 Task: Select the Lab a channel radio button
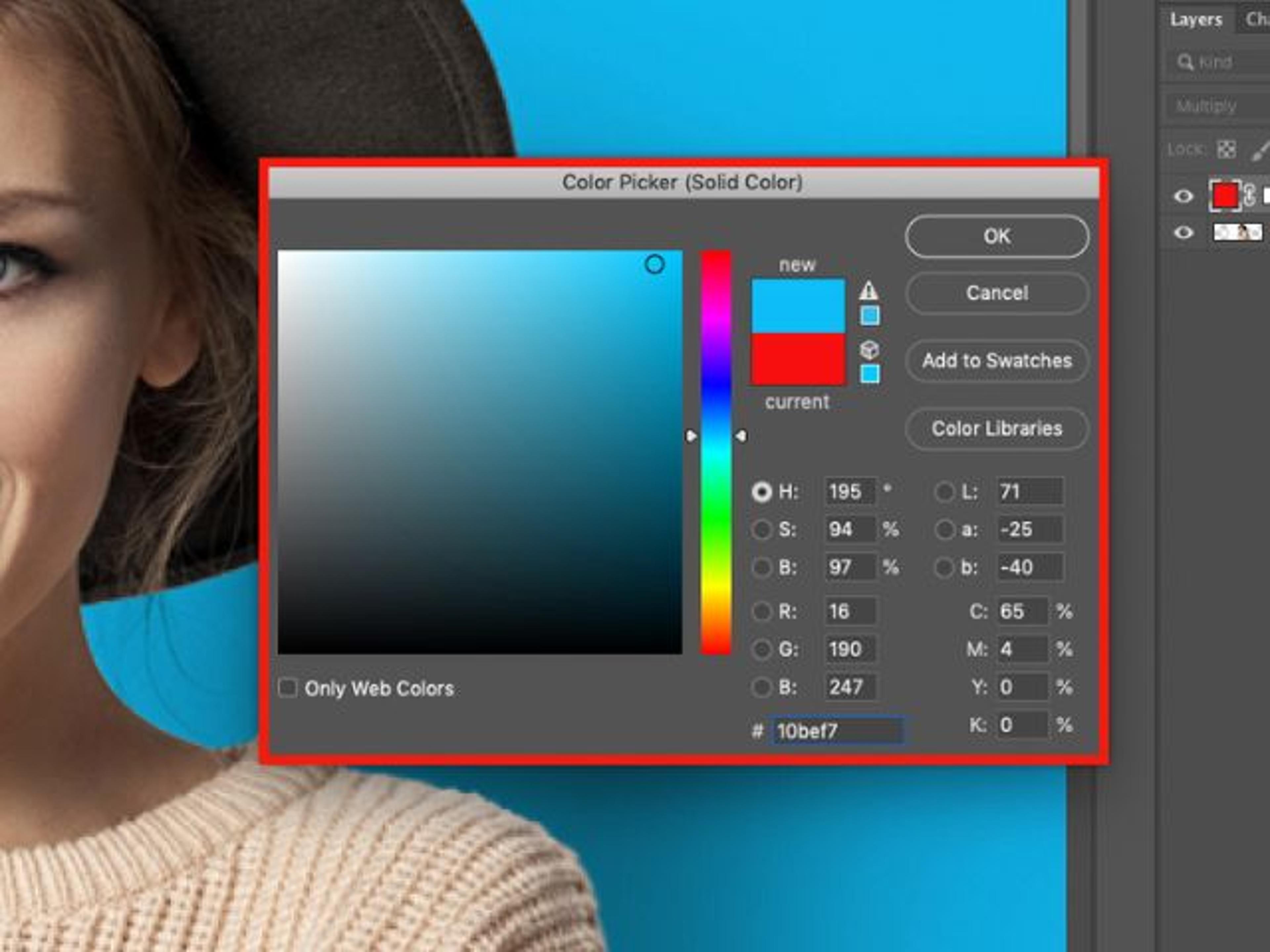coord(945,529)
